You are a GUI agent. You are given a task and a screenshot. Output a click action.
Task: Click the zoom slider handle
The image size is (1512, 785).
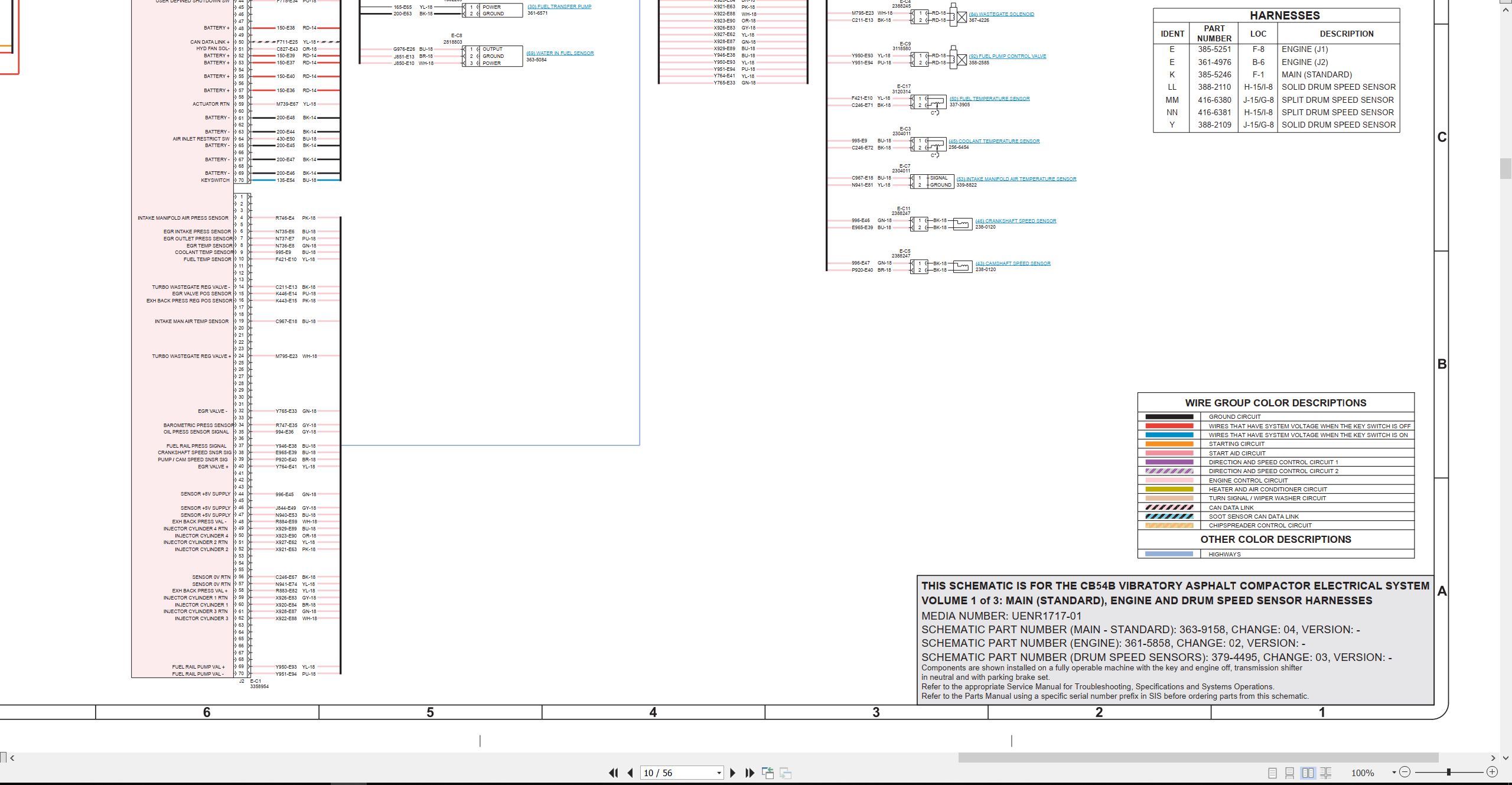click(1449, 772)
